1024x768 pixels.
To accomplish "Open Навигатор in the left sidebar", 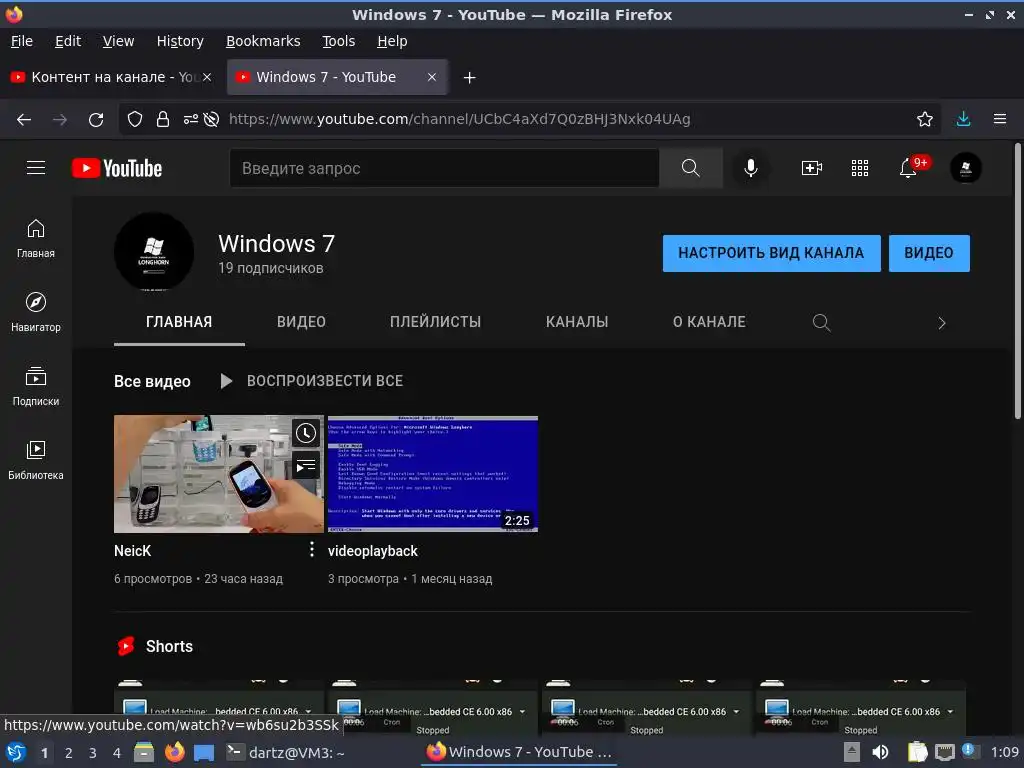I will pos(36,312).
